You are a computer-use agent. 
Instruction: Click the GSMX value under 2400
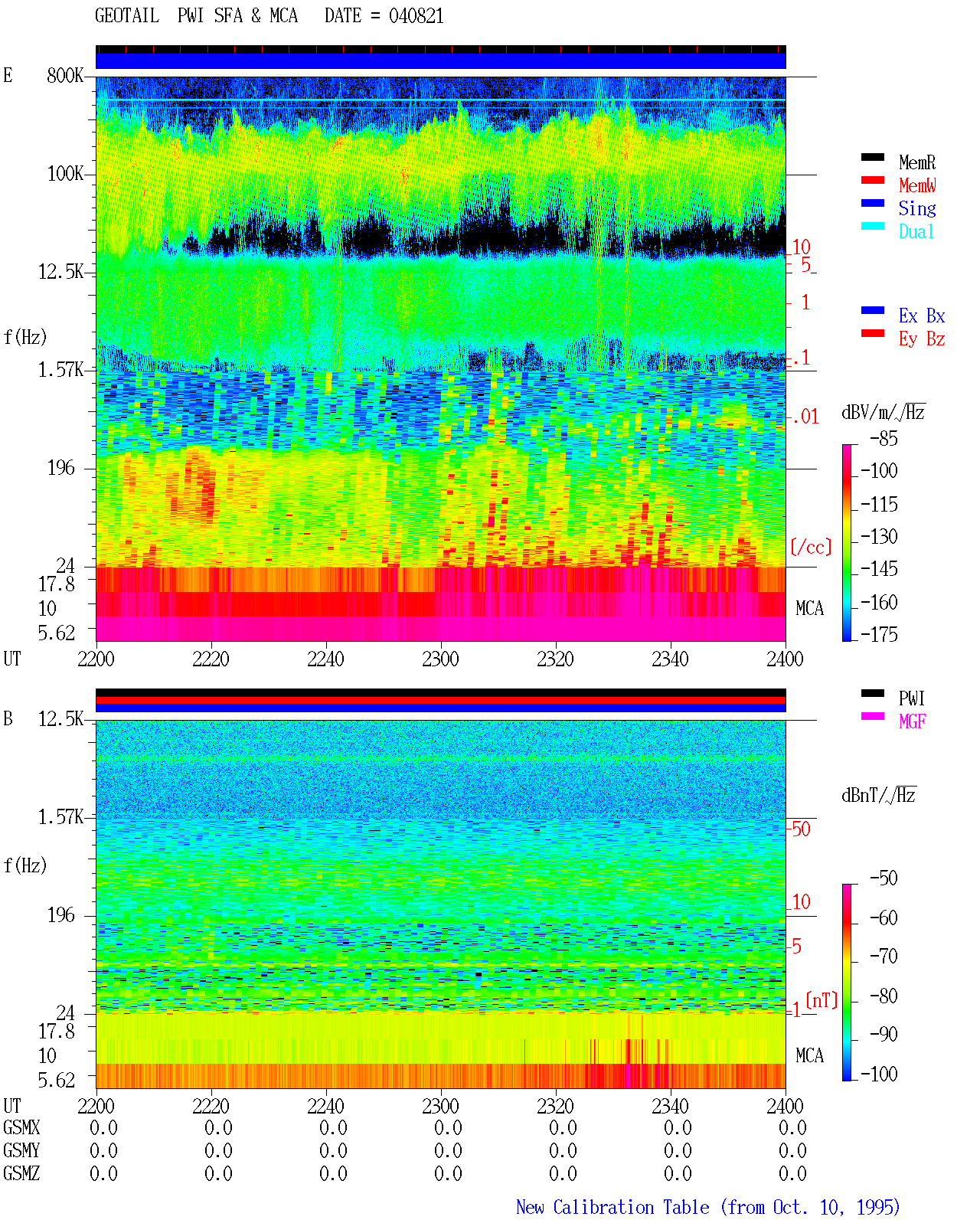[792, 1127]
